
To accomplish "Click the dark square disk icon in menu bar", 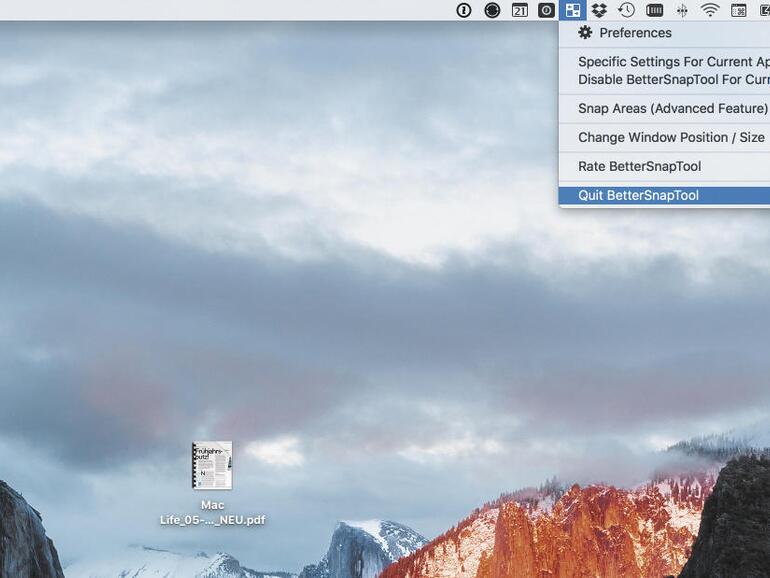I will (x=546, y=10).
